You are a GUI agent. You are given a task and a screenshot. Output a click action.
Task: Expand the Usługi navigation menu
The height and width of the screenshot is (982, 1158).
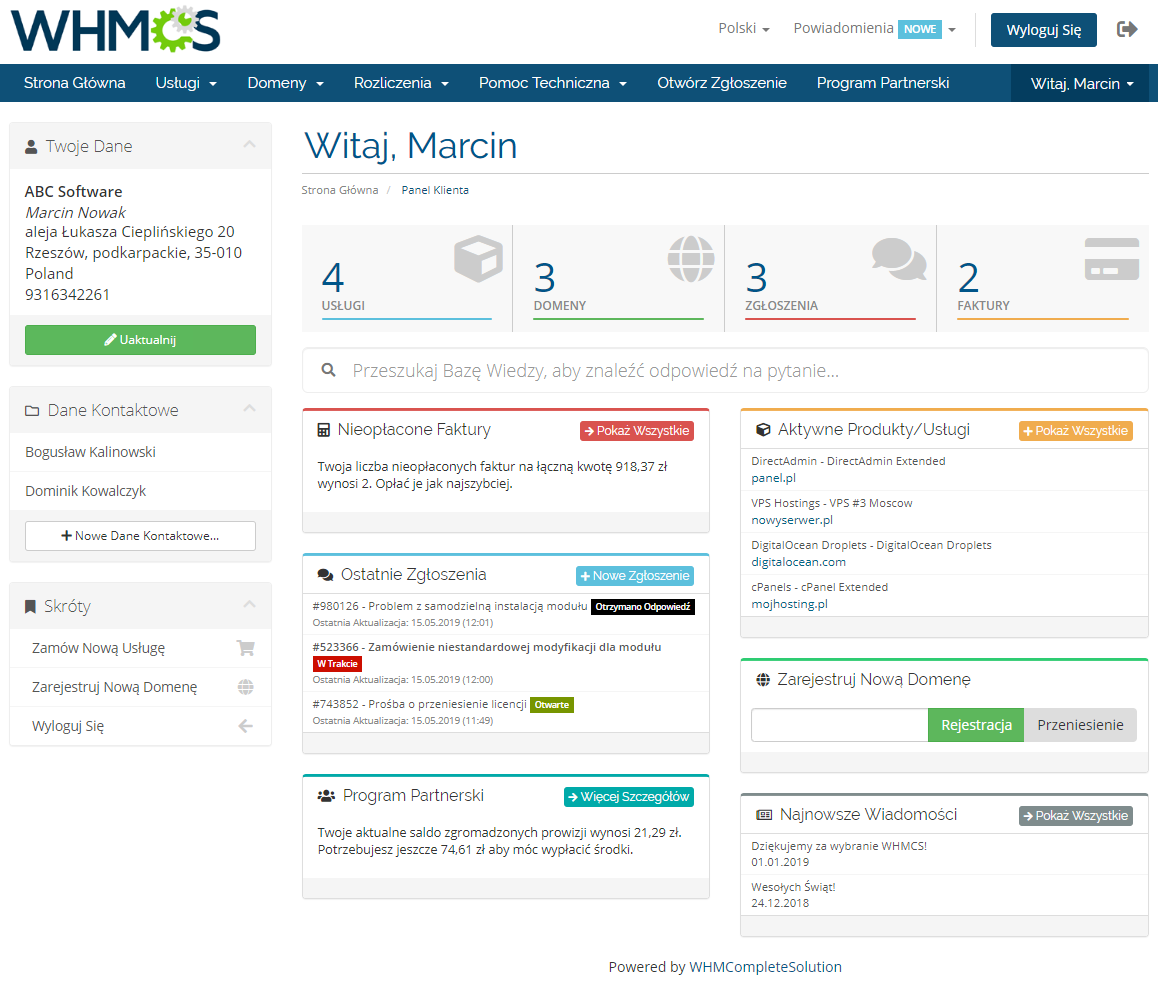click(x=186, y=83)
